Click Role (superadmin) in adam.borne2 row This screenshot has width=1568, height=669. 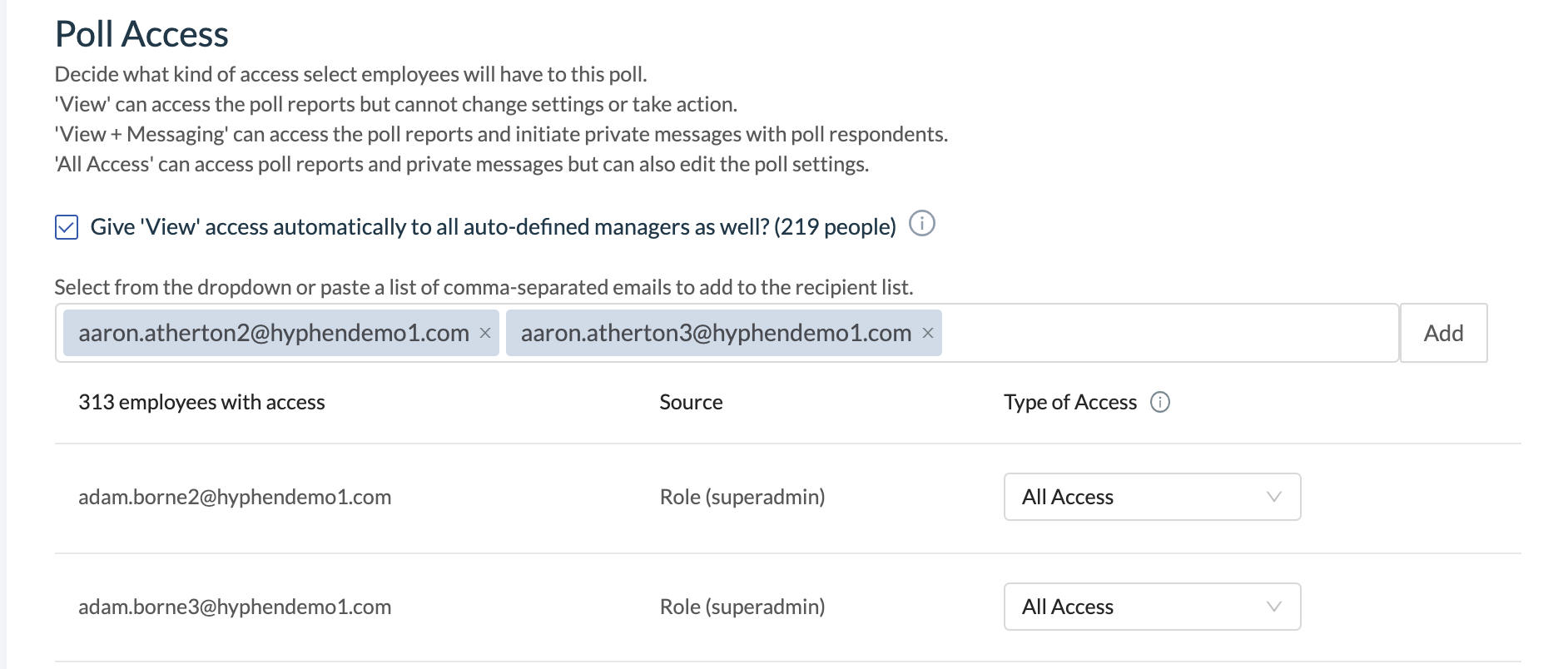pos(742,497)
